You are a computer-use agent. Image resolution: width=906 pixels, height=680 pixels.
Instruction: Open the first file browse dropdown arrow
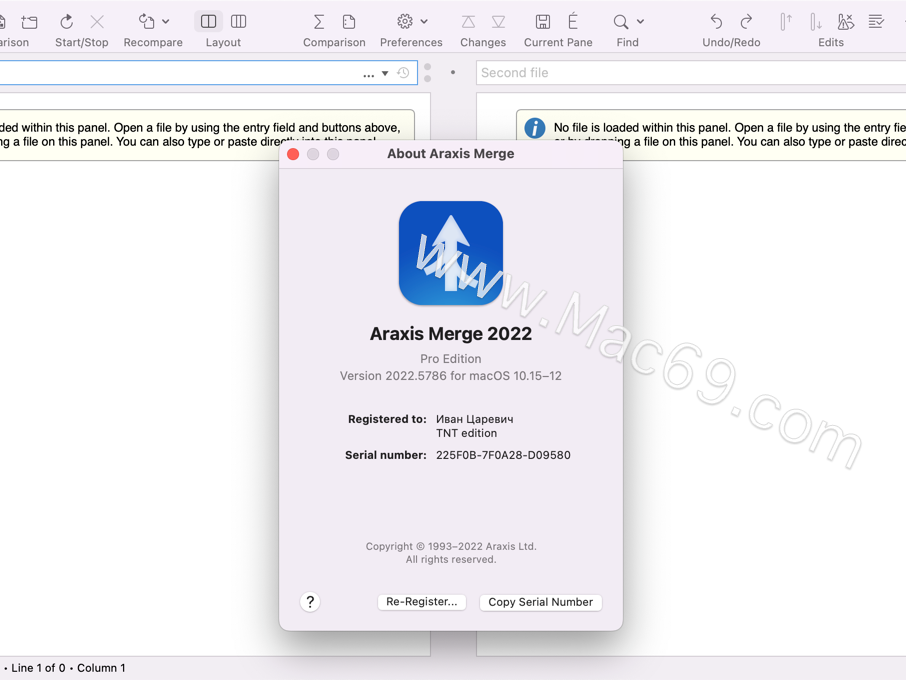tap(383, 72)
